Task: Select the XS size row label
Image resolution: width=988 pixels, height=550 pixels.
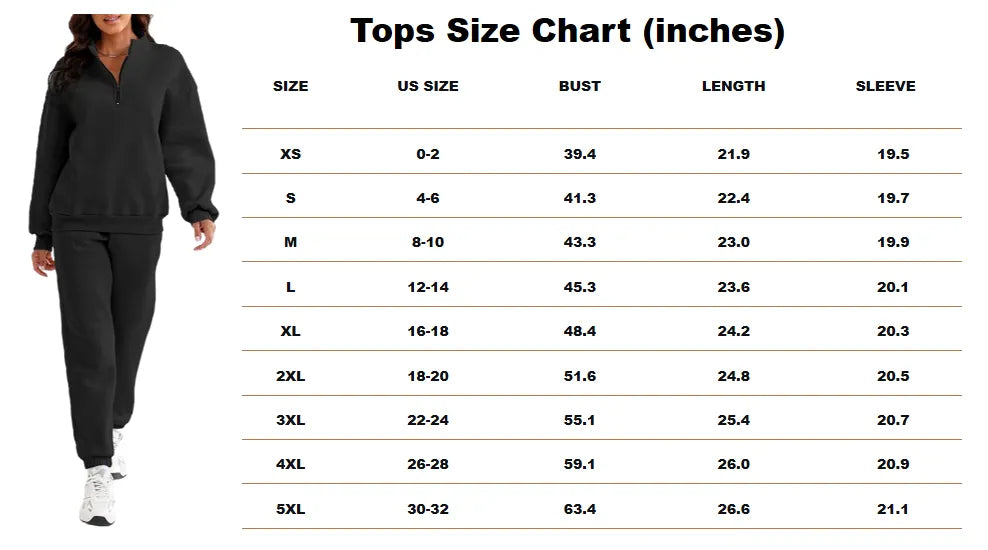Action: 290,154
